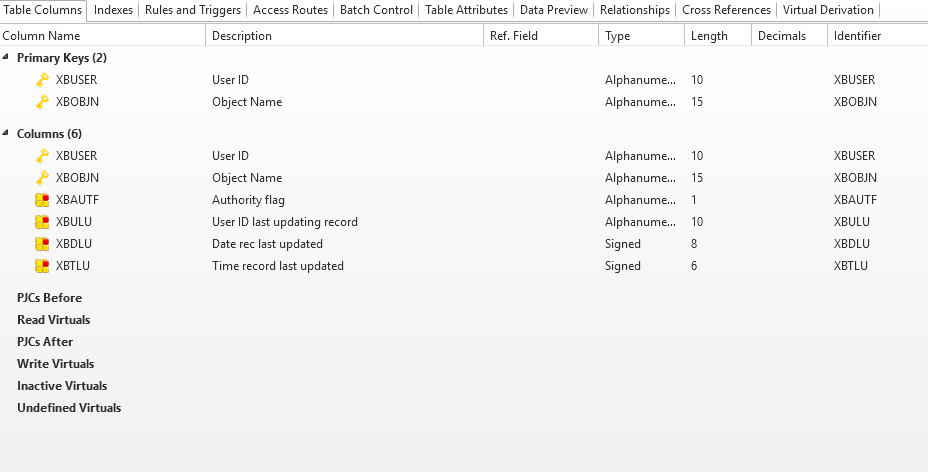Click the XBDLU column icon
This screenshot has width=928, height=472.
[x=42, y=244]
